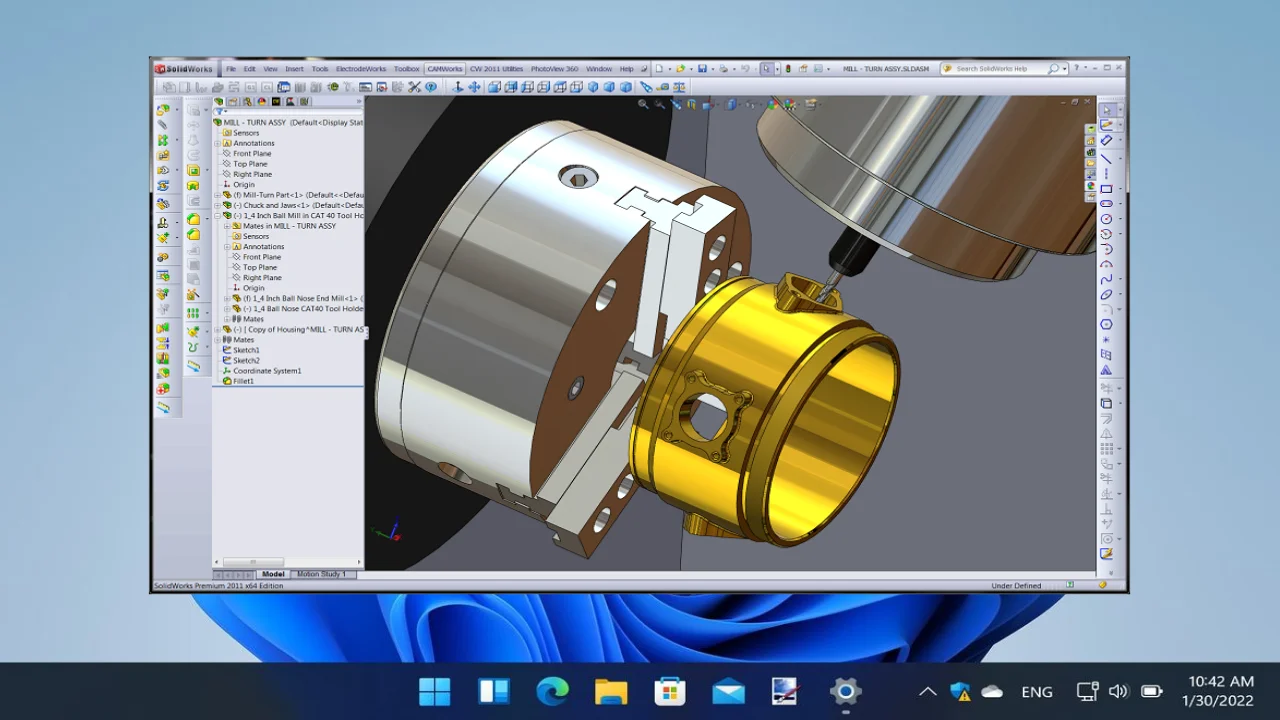Open File Explorer from the taskbar

point(611,691)
